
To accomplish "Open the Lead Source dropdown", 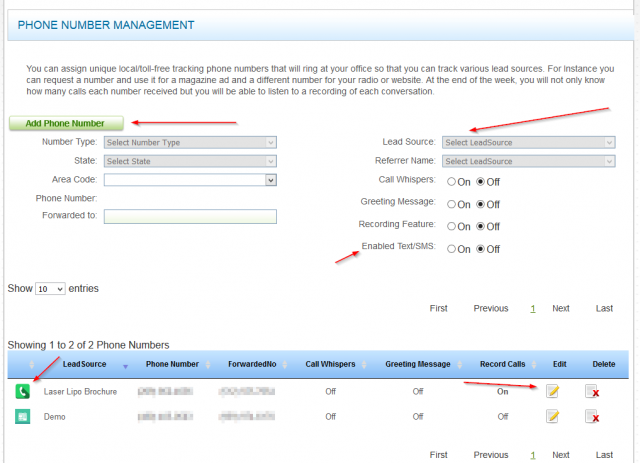I will (x=529, y=142).
